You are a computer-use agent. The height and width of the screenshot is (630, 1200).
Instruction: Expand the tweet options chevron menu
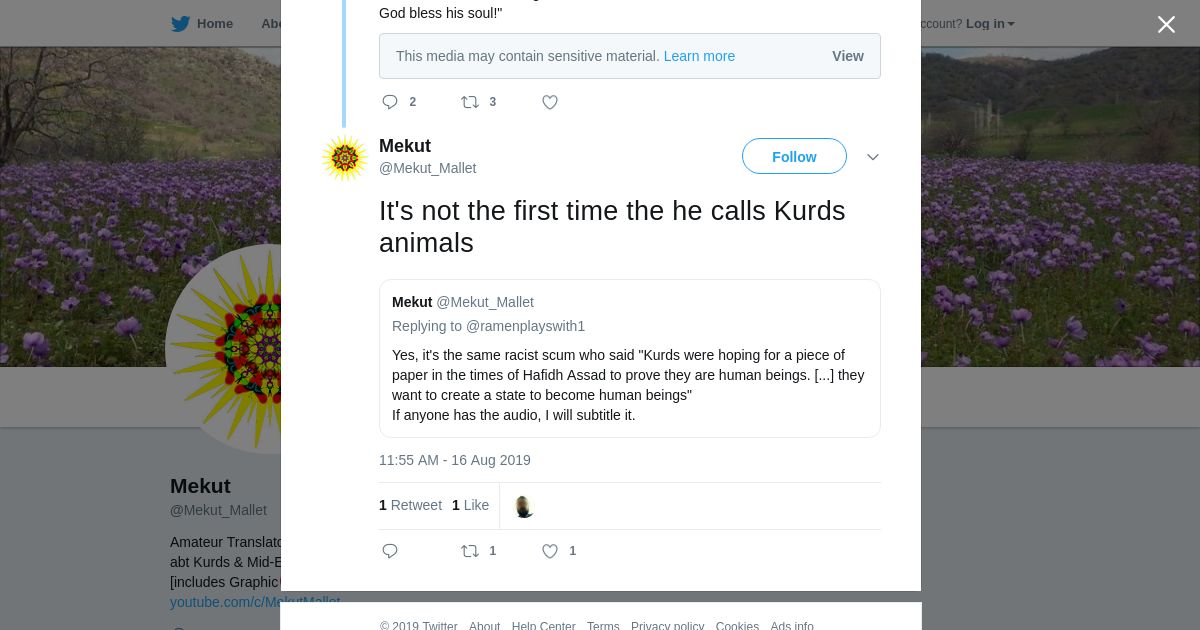click(873, 157)
